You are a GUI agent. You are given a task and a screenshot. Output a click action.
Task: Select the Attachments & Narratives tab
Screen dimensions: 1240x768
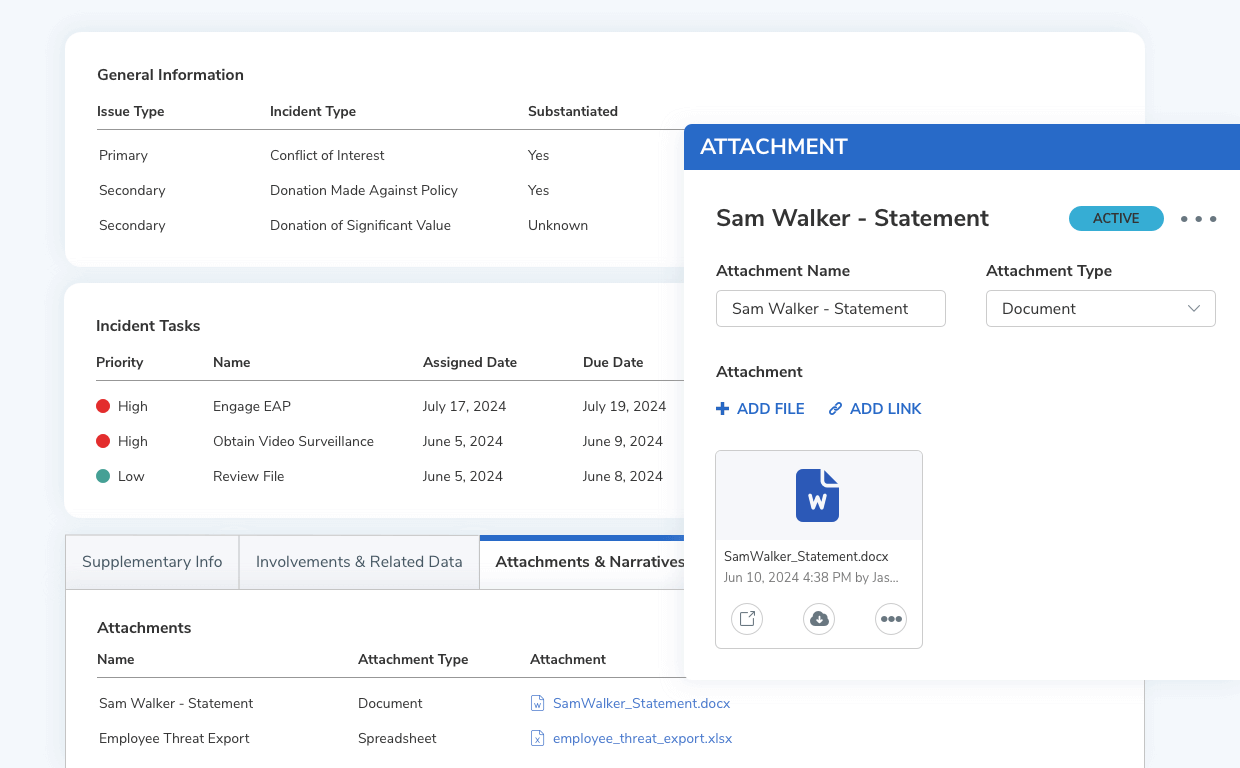(589, 562)
